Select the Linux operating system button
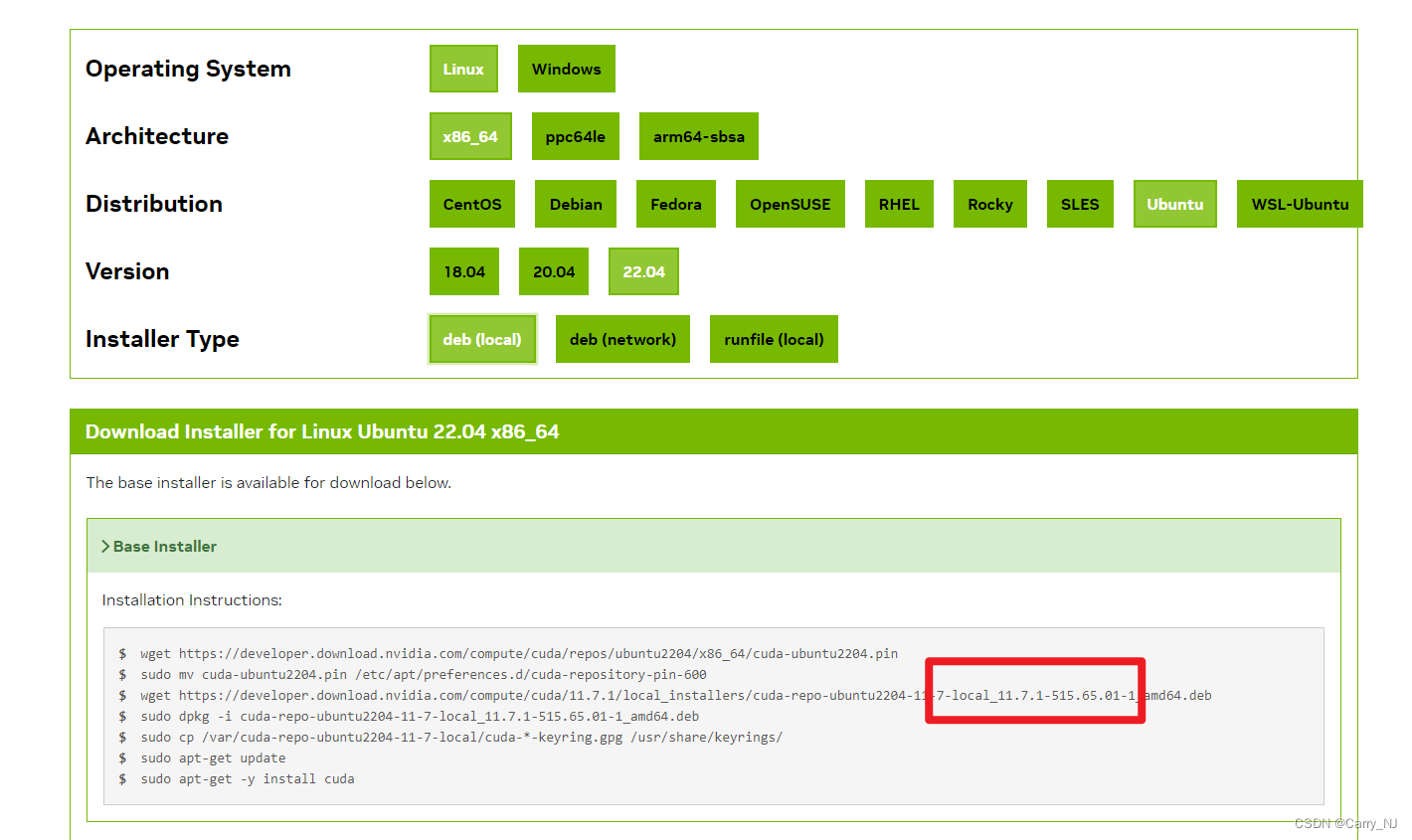The width and height of the screenshot is (1412, 840). pyautogui.click(x=463, y=69)
